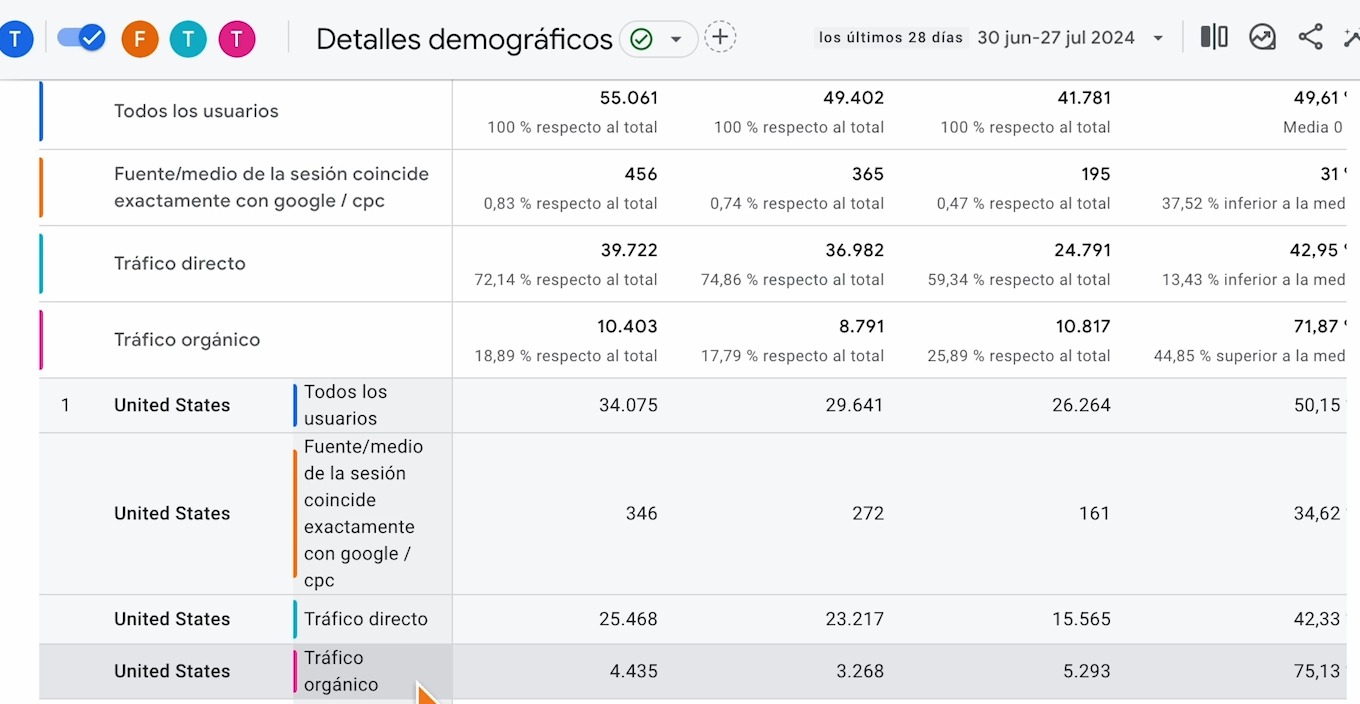The height and width of the screenshot is (704, 1360).
Task: Click the United States value 29.641
Action: pyautogui.click(x=855, y=405)
